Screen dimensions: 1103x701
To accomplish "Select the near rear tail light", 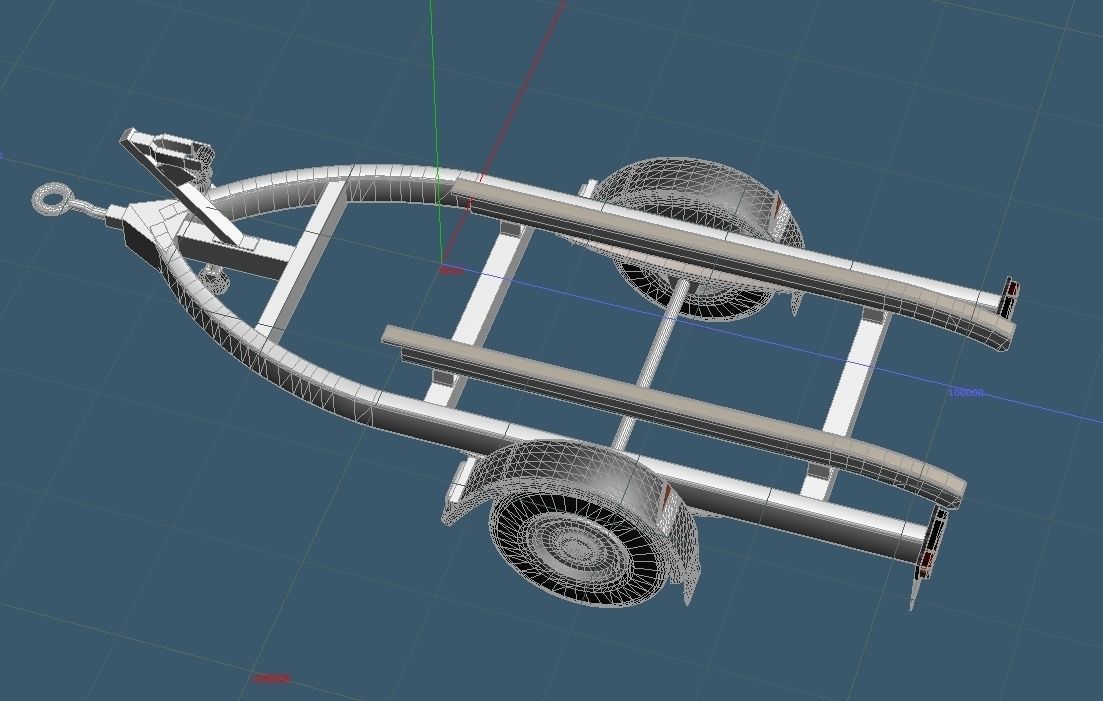I will 933,542.
